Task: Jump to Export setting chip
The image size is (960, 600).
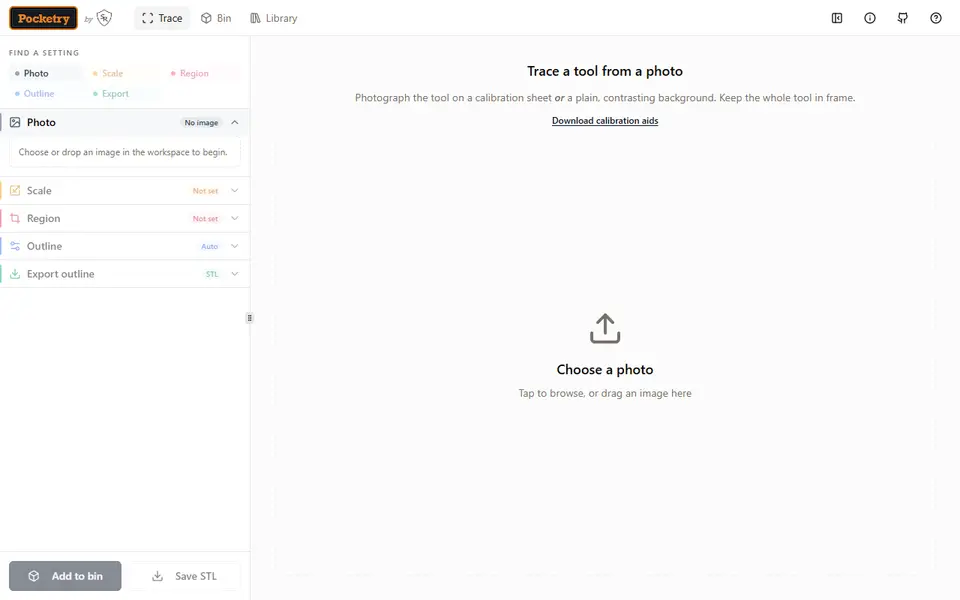Action: (124, 94)
